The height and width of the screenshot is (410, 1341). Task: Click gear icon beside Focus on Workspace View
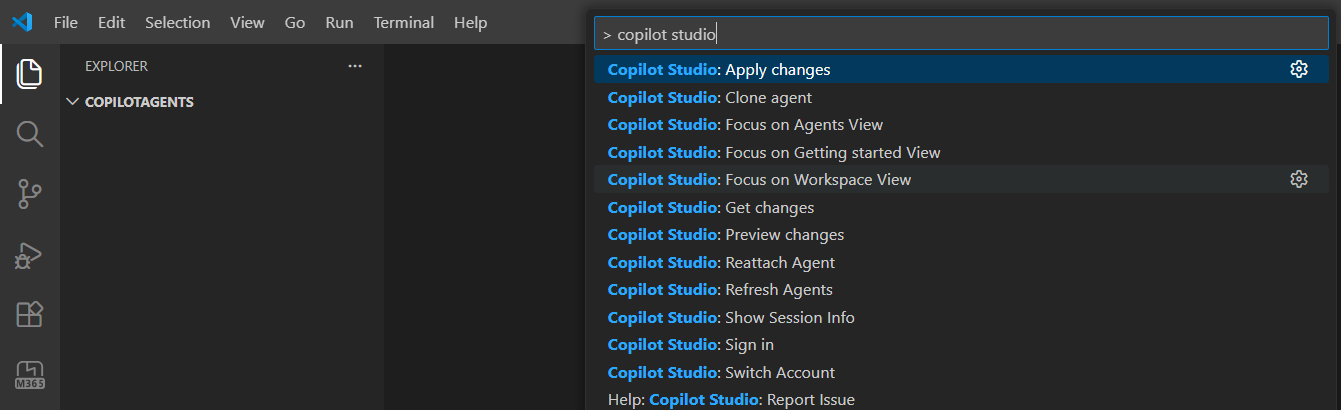click(1299, 180)
